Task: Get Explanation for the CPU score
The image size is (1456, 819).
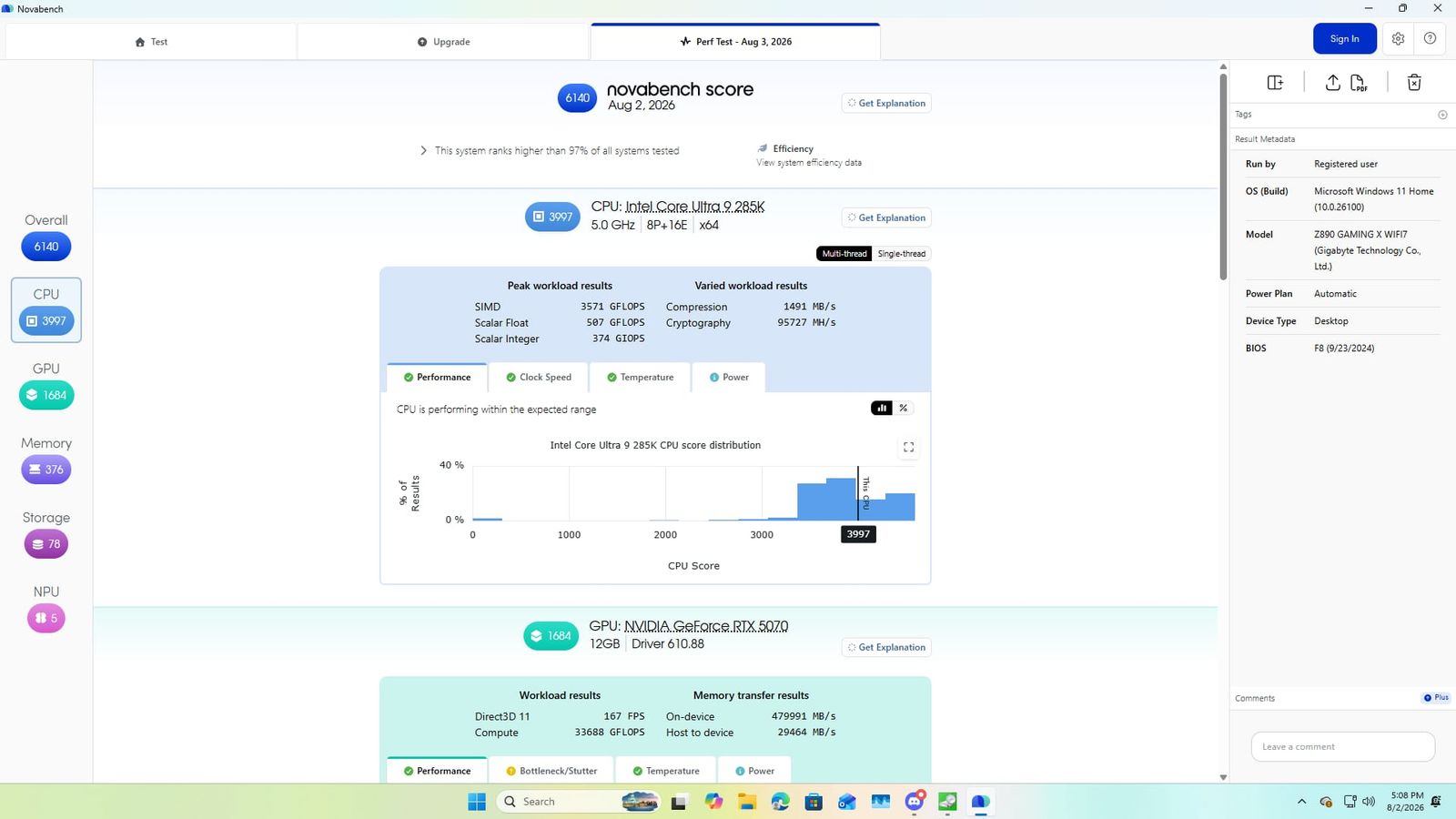Action: tap(886, 218)
